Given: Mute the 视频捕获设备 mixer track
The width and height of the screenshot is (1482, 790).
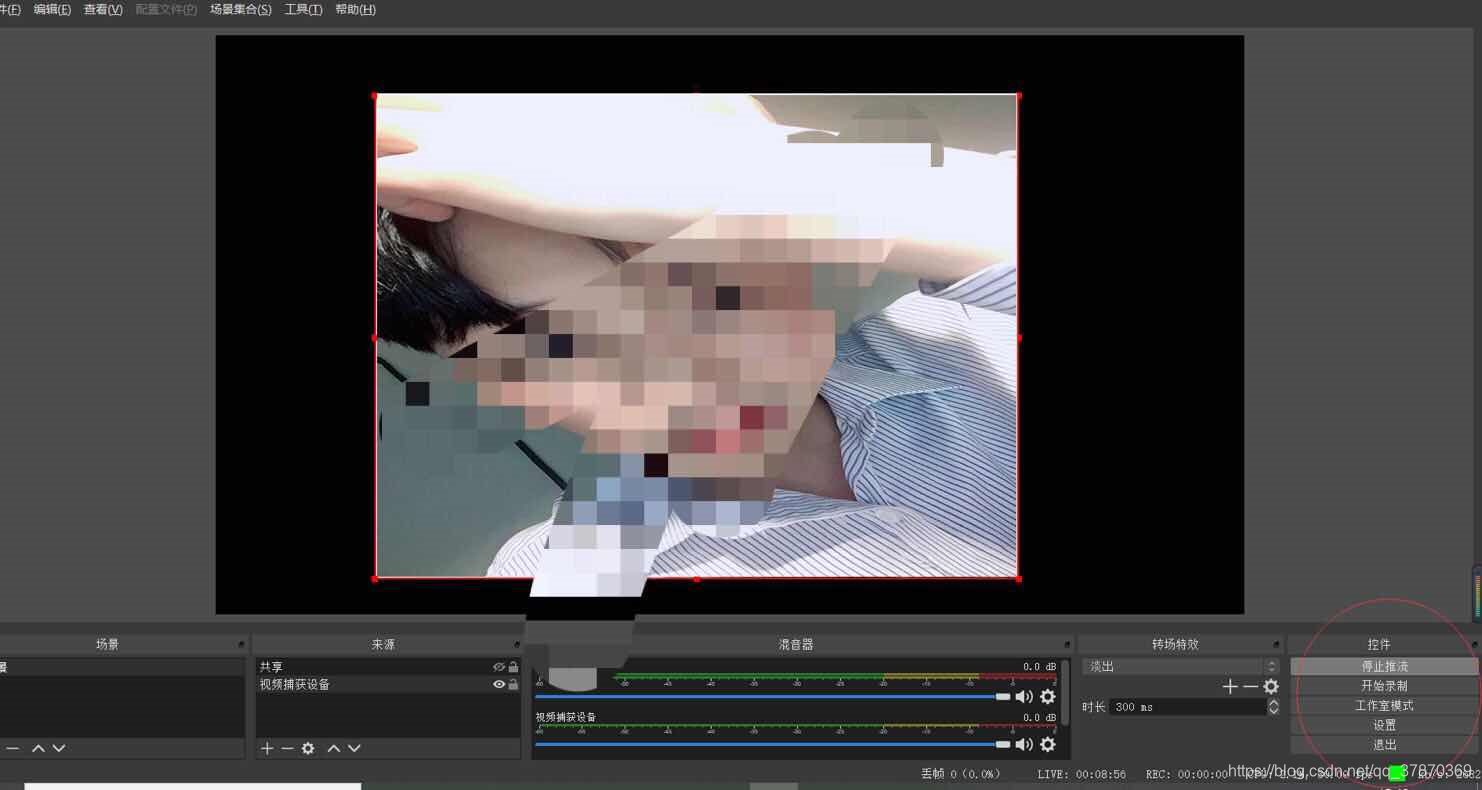Looking at the screenshot, I should 1024,744.
